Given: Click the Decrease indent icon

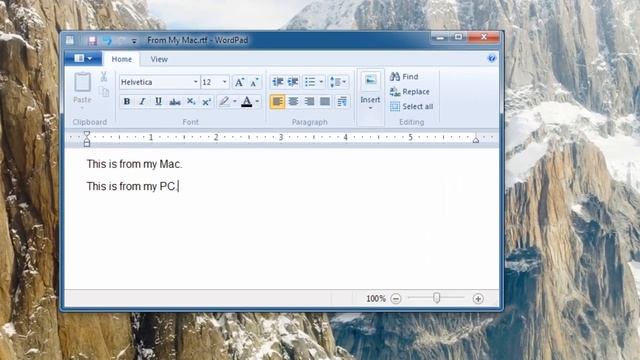Looking at the screenshot, I should point(278,82).
